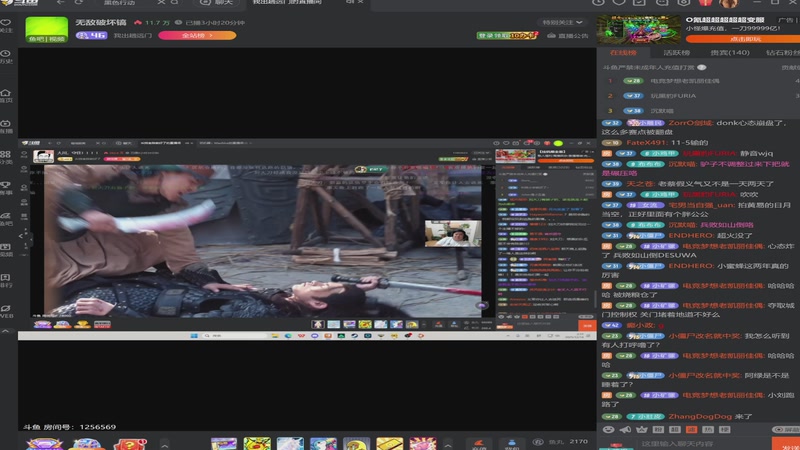Click username ZorrO剑域 in chat
Viewport: 800px width, 450px height.
point(690,123)
